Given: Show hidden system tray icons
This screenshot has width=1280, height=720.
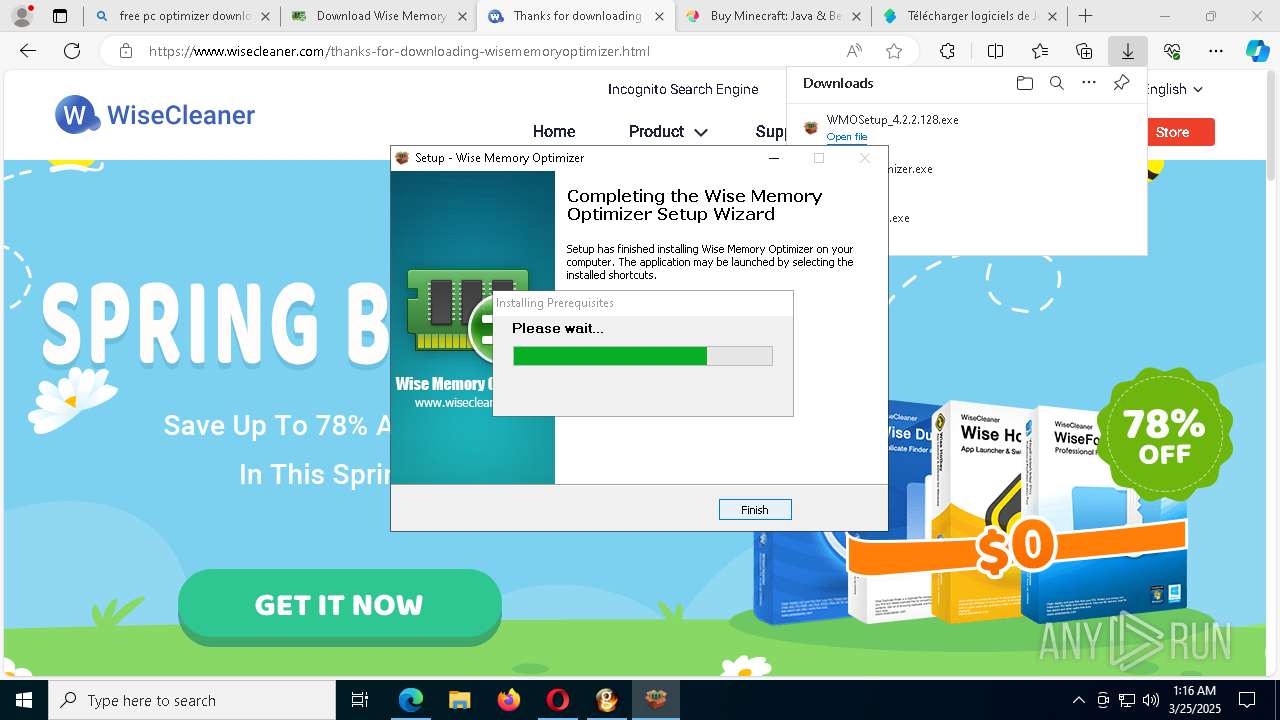Looking at the screenshot, I should pos(1078,700).
